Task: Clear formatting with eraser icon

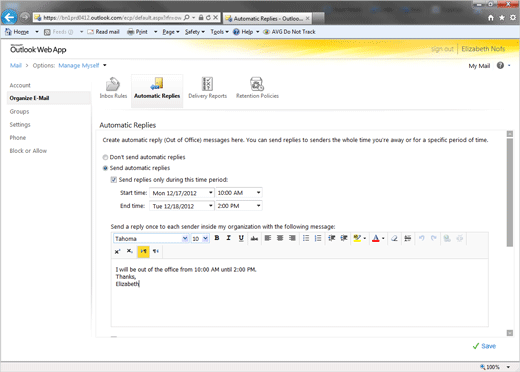Action: point(394,238)
